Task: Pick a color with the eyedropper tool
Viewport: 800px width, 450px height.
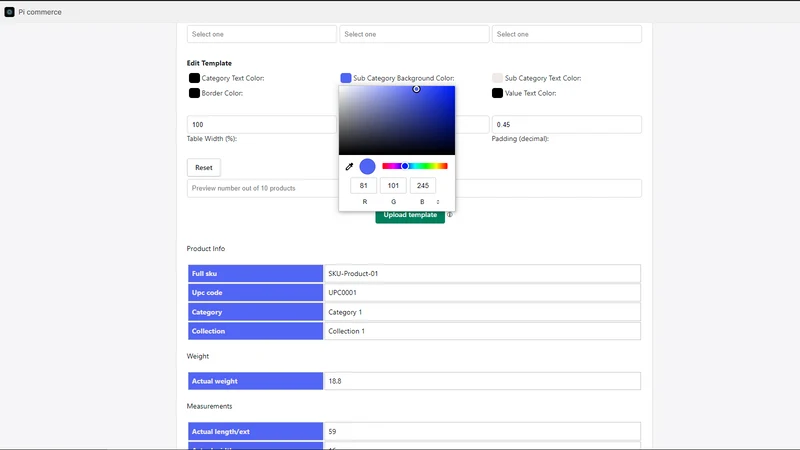Action: point(349,166)
